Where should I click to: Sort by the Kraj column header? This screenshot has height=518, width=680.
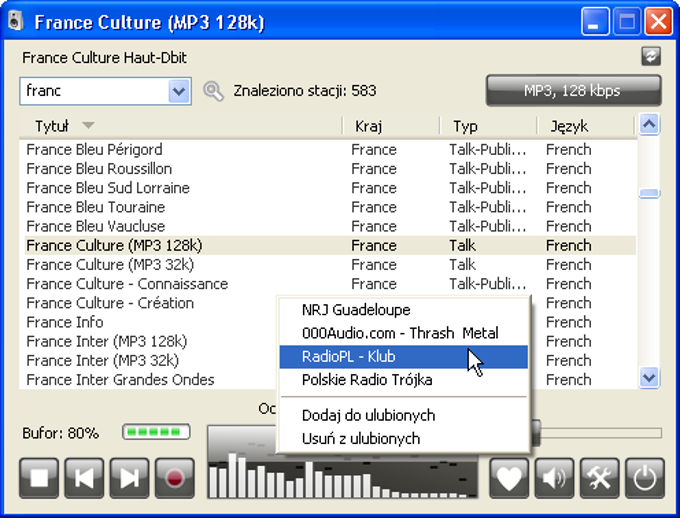[x=391, y=126]
